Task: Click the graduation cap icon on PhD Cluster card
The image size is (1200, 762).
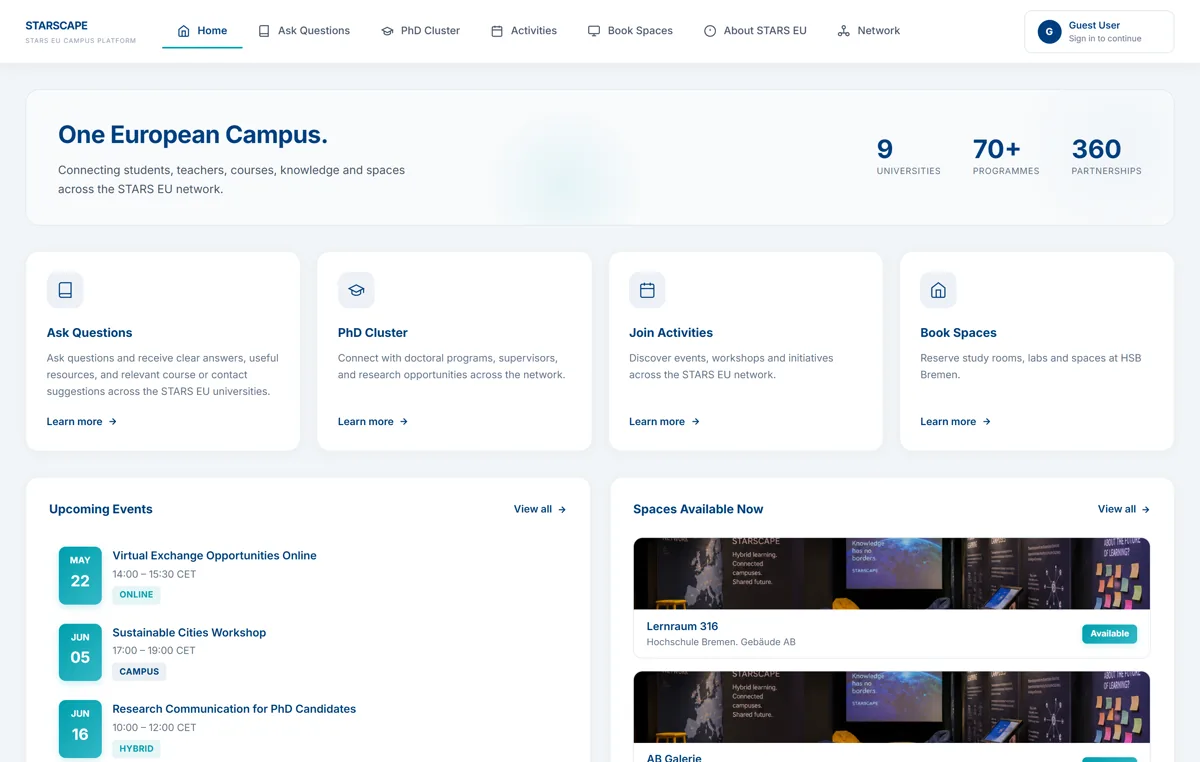Action: click(356, 290)
